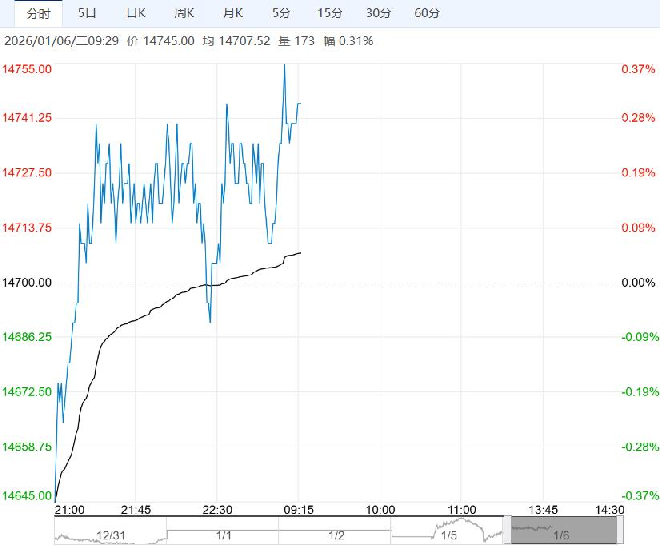Click the black average line's right end
This screenshot has width=660, height=546.
click(300, 252)
